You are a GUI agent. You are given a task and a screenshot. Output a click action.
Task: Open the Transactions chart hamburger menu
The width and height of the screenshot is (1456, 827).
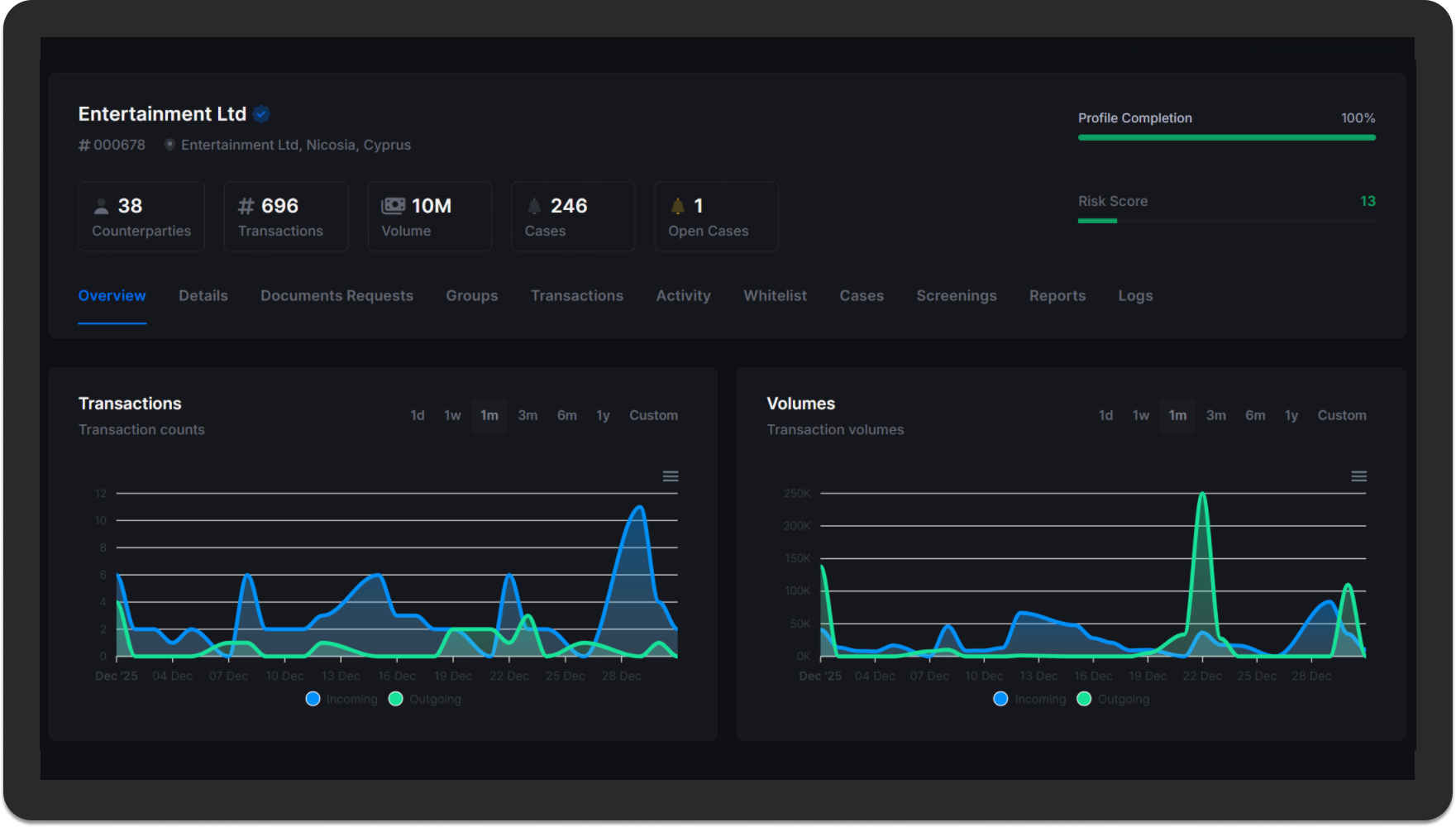[x=671, y=476]
